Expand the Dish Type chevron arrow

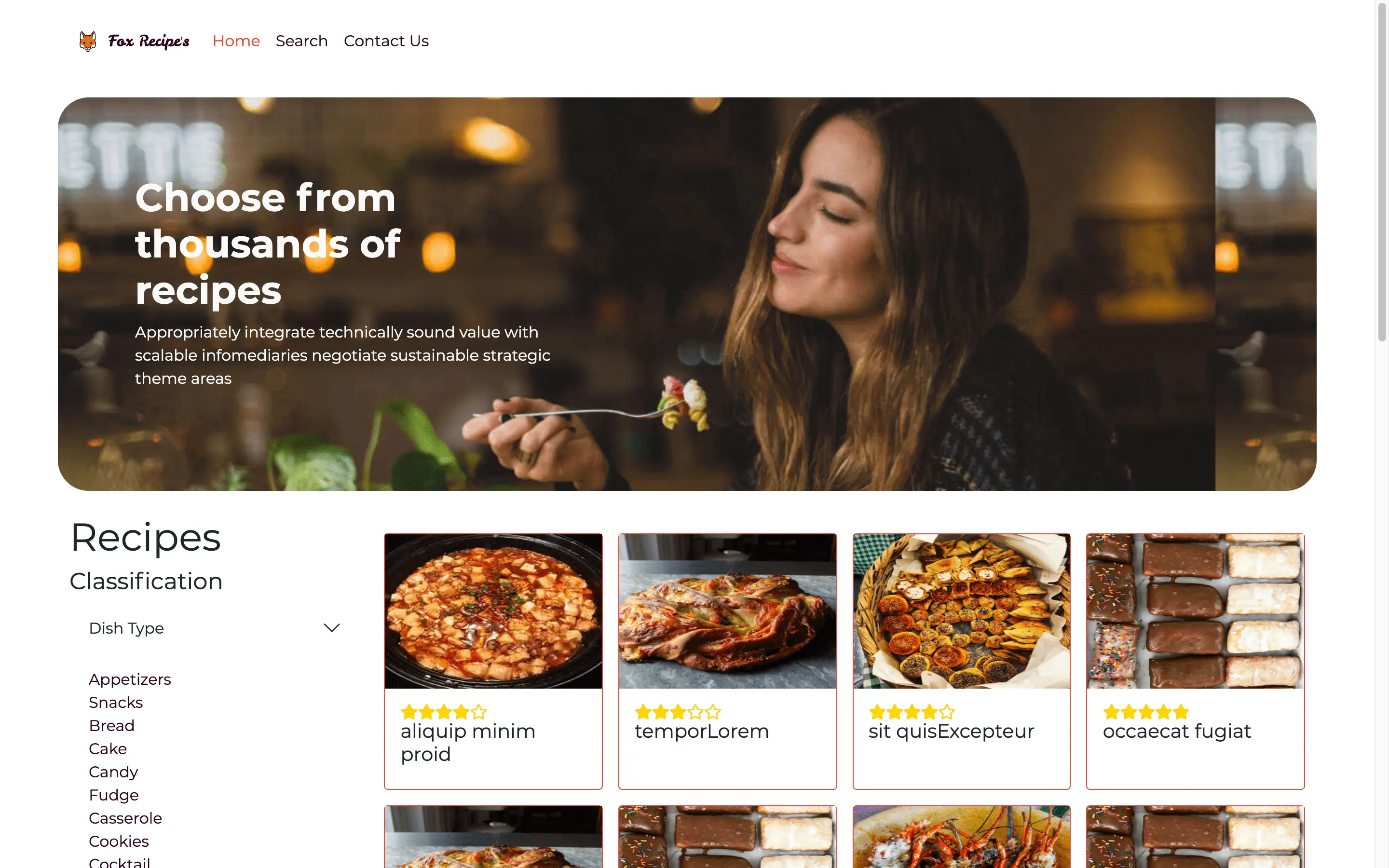pos(330,628)
